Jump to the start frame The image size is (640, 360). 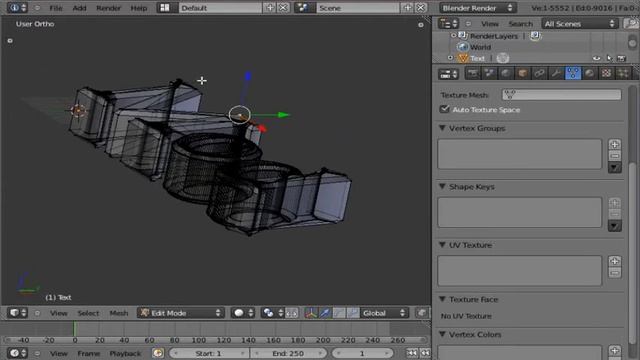[x=411, y=353]
